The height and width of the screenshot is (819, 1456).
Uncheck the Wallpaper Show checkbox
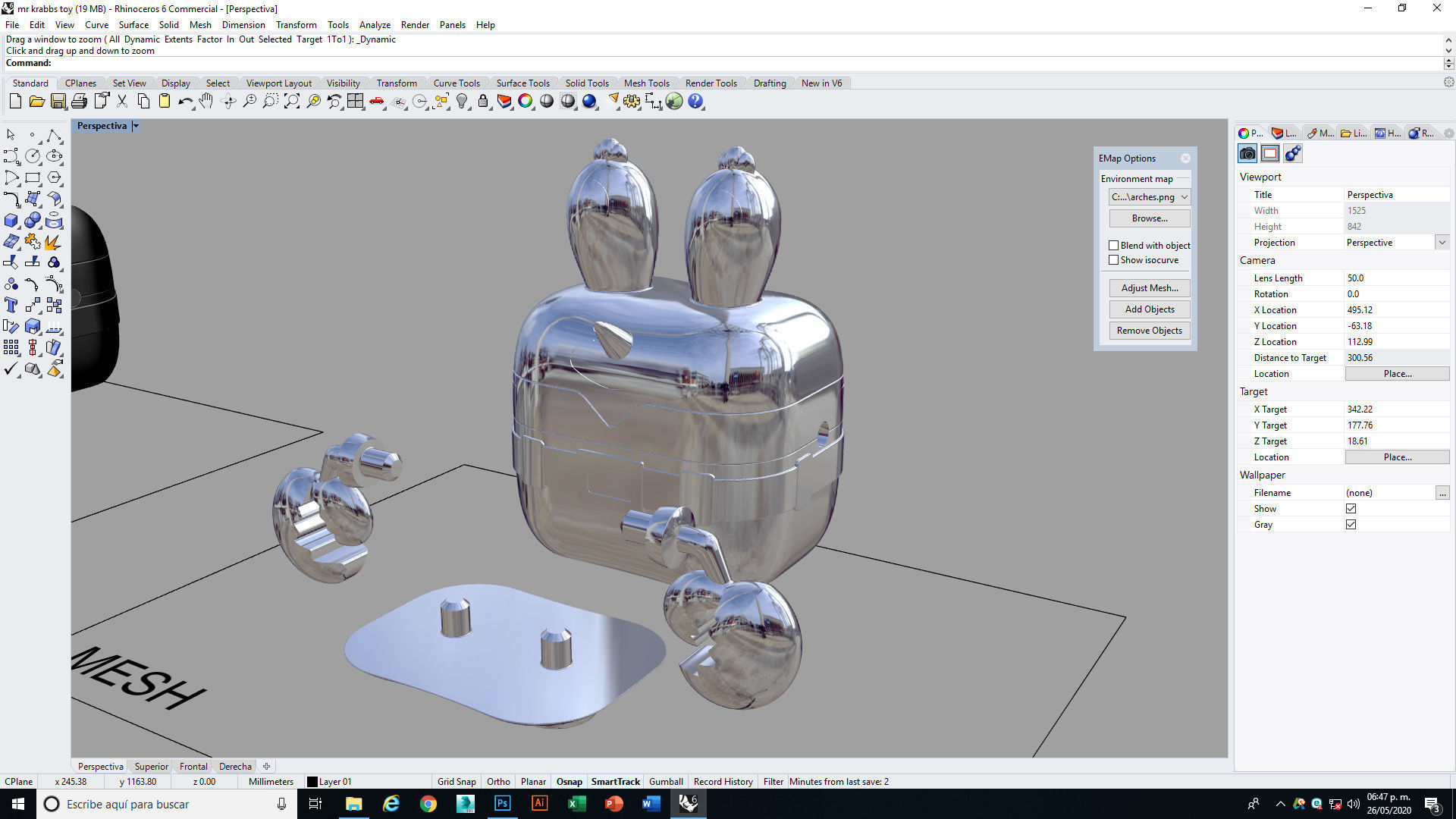point(1351,509)
